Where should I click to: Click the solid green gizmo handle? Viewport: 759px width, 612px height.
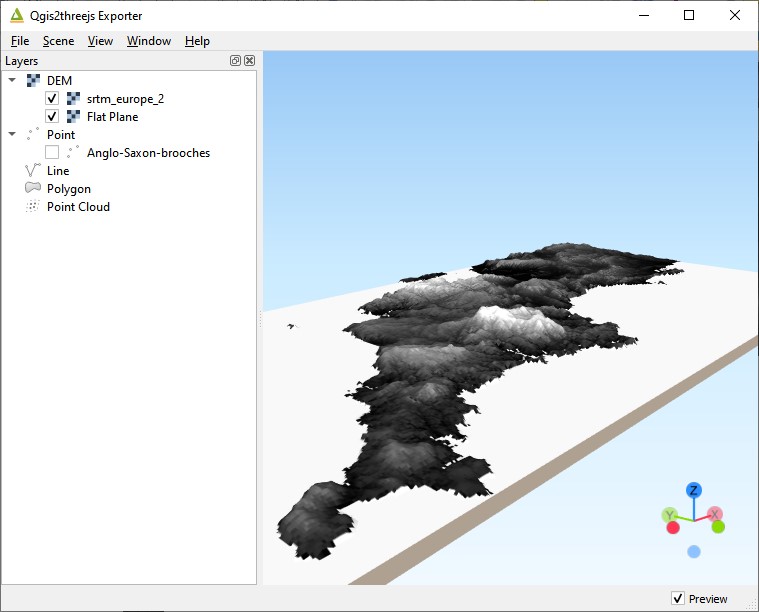[718, 527]
